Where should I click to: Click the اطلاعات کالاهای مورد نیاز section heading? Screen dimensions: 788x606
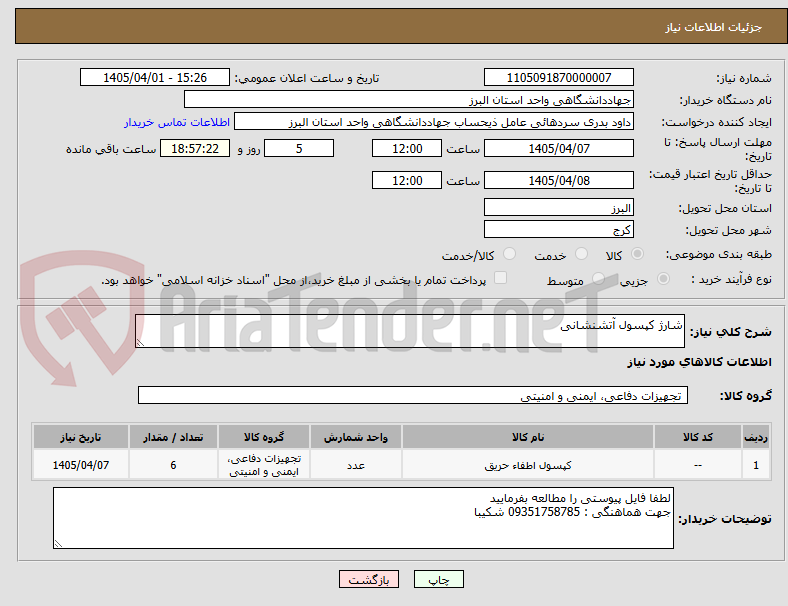pos(699,362)
